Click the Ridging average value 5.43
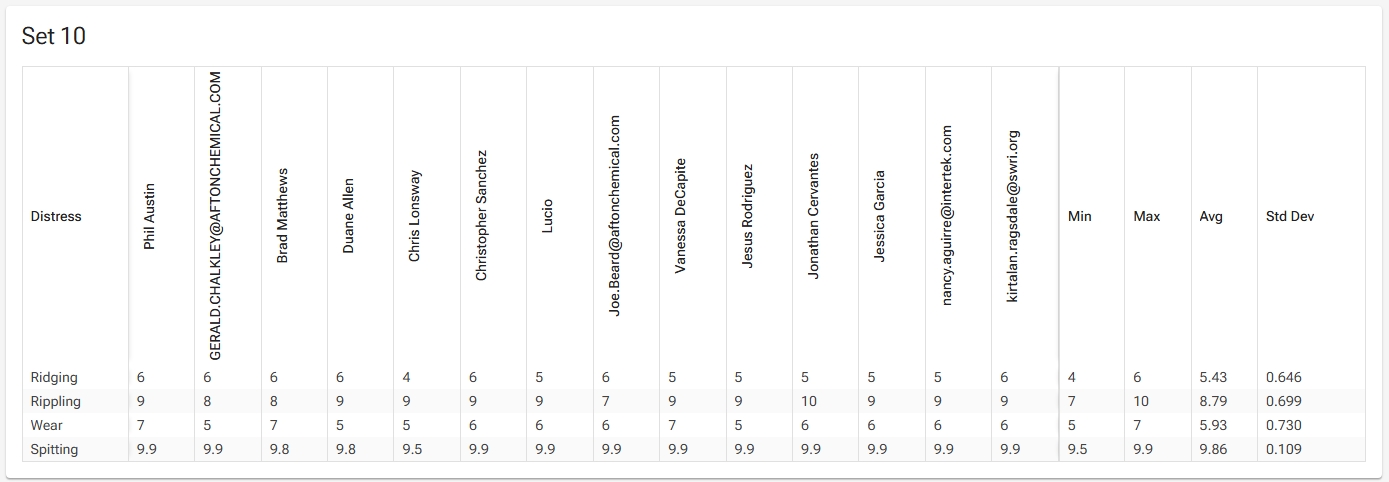The image size is (1389, 482). tap(1213, 377)
